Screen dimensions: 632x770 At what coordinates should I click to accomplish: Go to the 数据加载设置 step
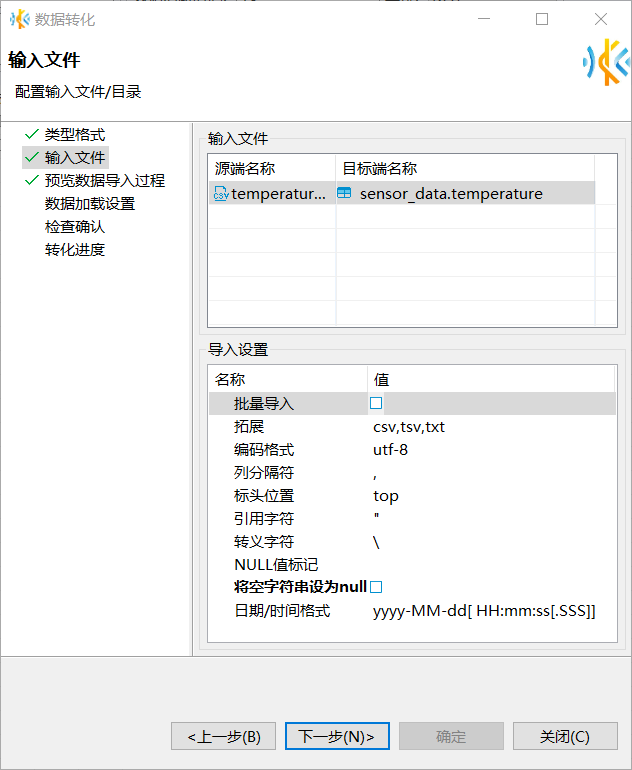89,204
